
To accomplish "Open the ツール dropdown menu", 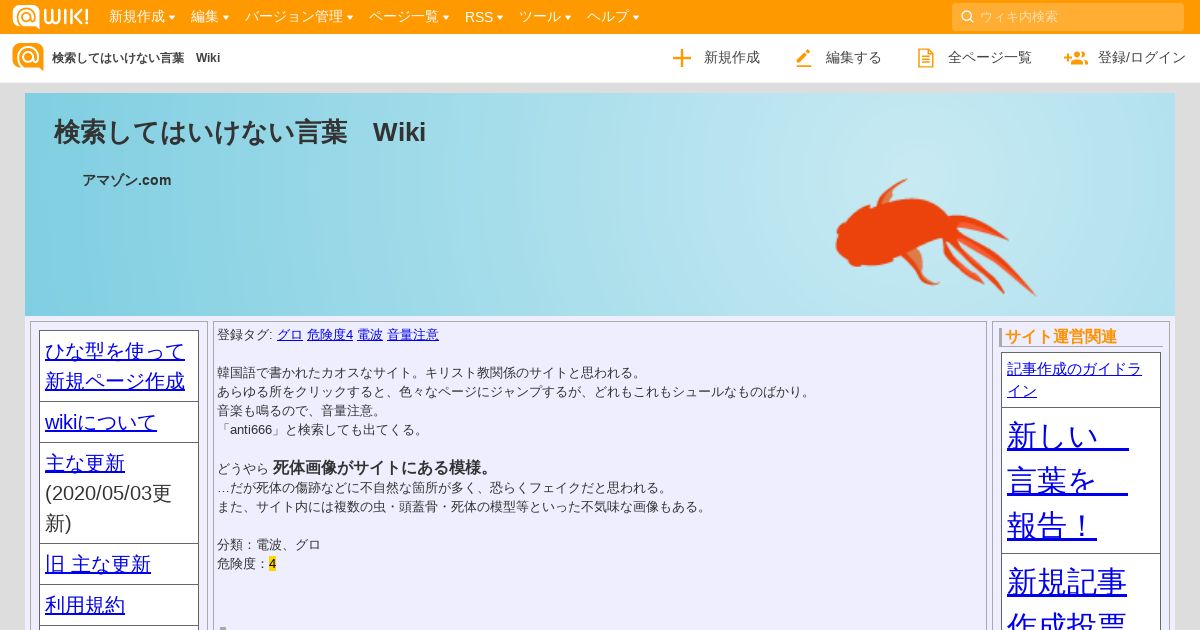I will coord(545,16).
